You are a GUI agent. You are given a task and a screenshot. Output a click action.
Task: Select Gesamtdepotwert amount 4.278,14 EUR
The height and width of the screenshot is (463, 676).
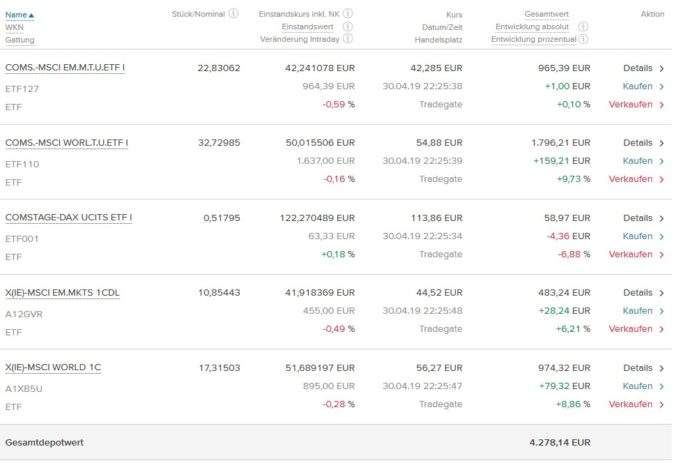pos(560,443)
